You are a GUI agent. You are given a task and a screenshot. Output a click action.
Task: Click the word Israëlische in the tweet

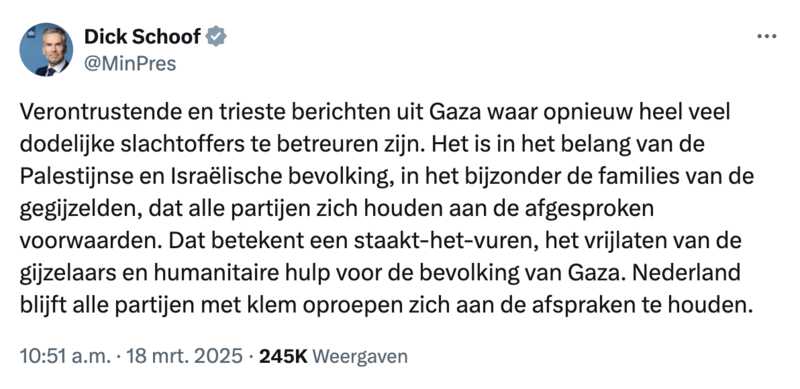point(203,177)
